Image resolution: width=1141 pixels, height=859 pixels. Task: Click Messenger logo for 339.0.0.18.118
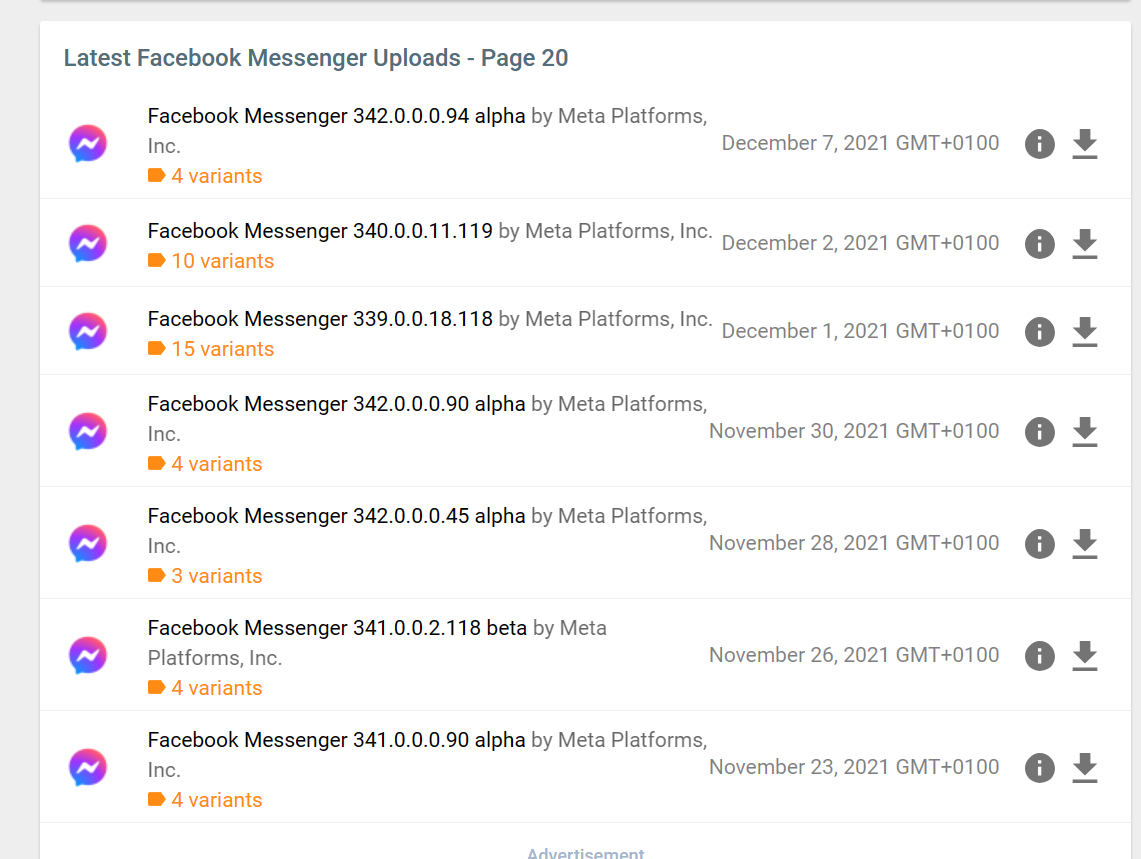[x=88, y=331]
